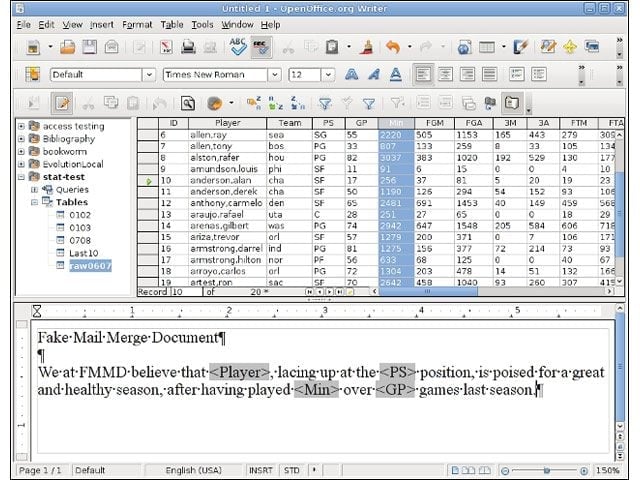The height and width of the screenshot is (480, 640).
Task: Toggle Align Right paragraph button
Action: 467,75
